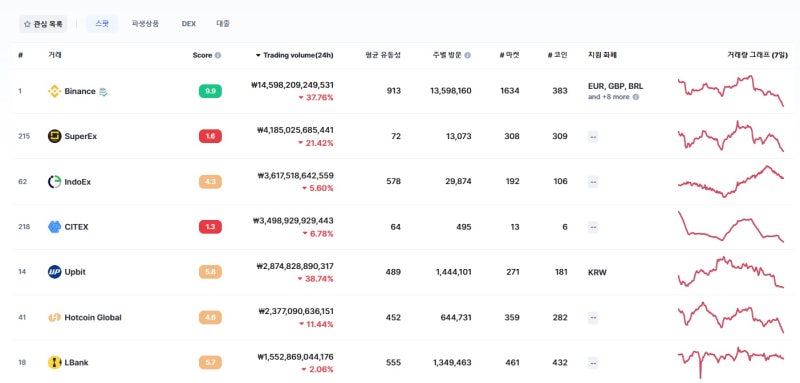
Task: Sort the table by # 마켓 column
Action: [509, 55]
